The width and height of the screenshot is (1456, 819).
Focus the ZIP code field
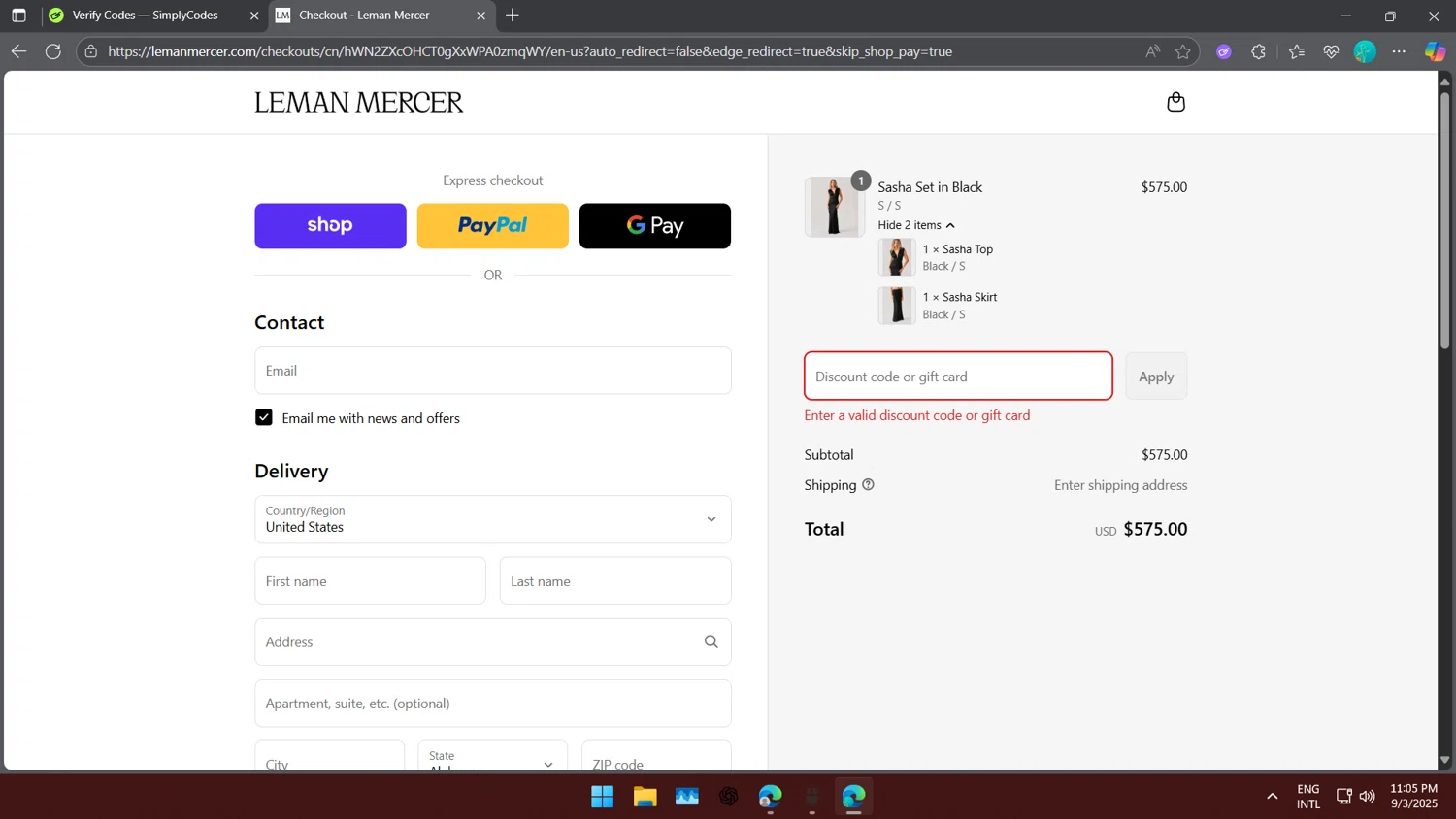pos(656,757)
